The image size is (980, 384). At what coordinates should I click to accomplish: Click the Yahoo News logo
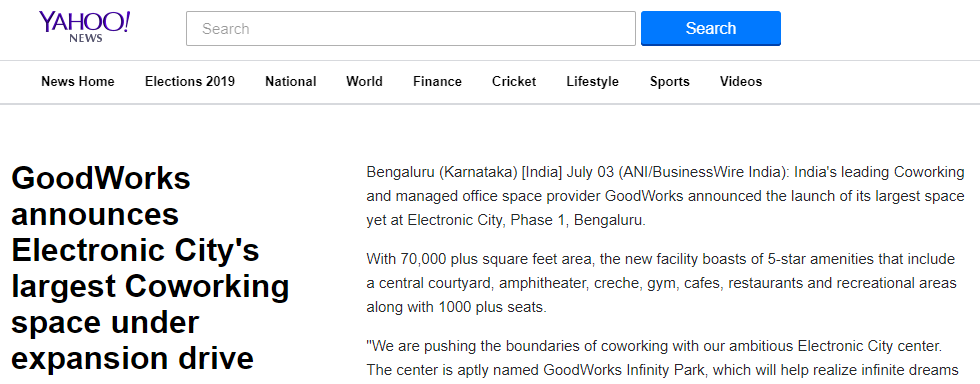coord(84,27)
